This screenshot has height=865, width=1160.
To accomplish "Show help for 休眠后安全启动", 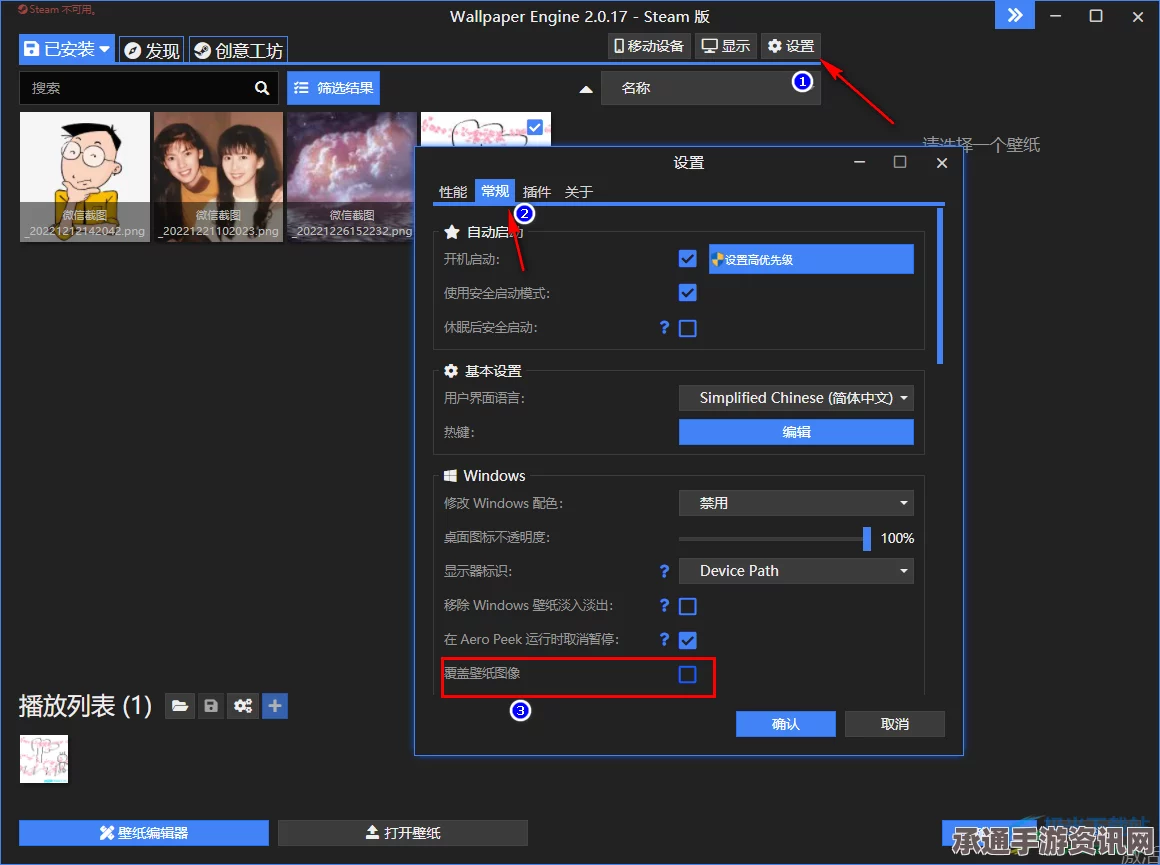I will tap(664, 328).
